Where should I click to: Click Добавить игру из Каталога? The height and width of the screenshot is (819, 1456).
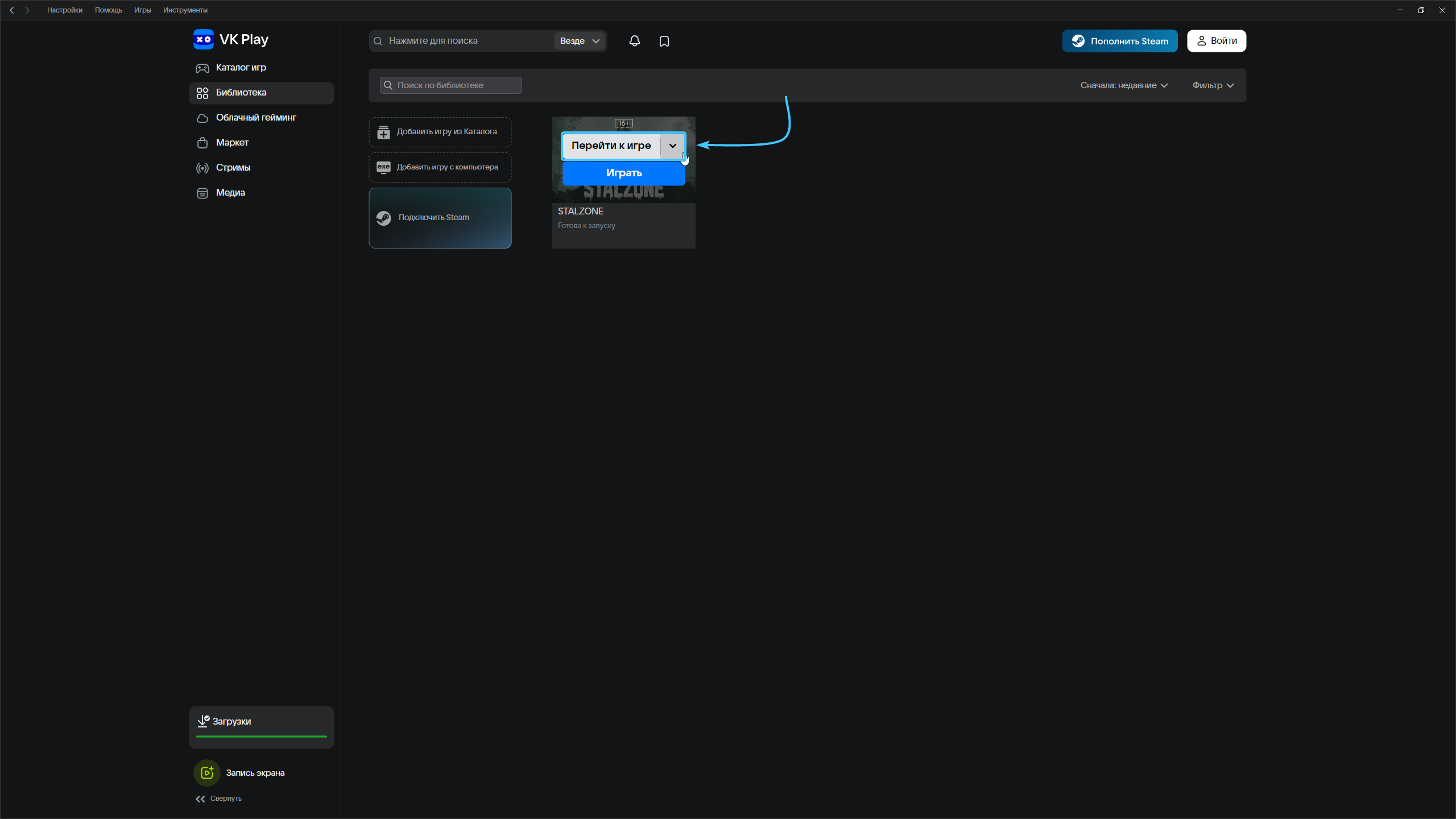pyautogui.click(x=440, y=132)
